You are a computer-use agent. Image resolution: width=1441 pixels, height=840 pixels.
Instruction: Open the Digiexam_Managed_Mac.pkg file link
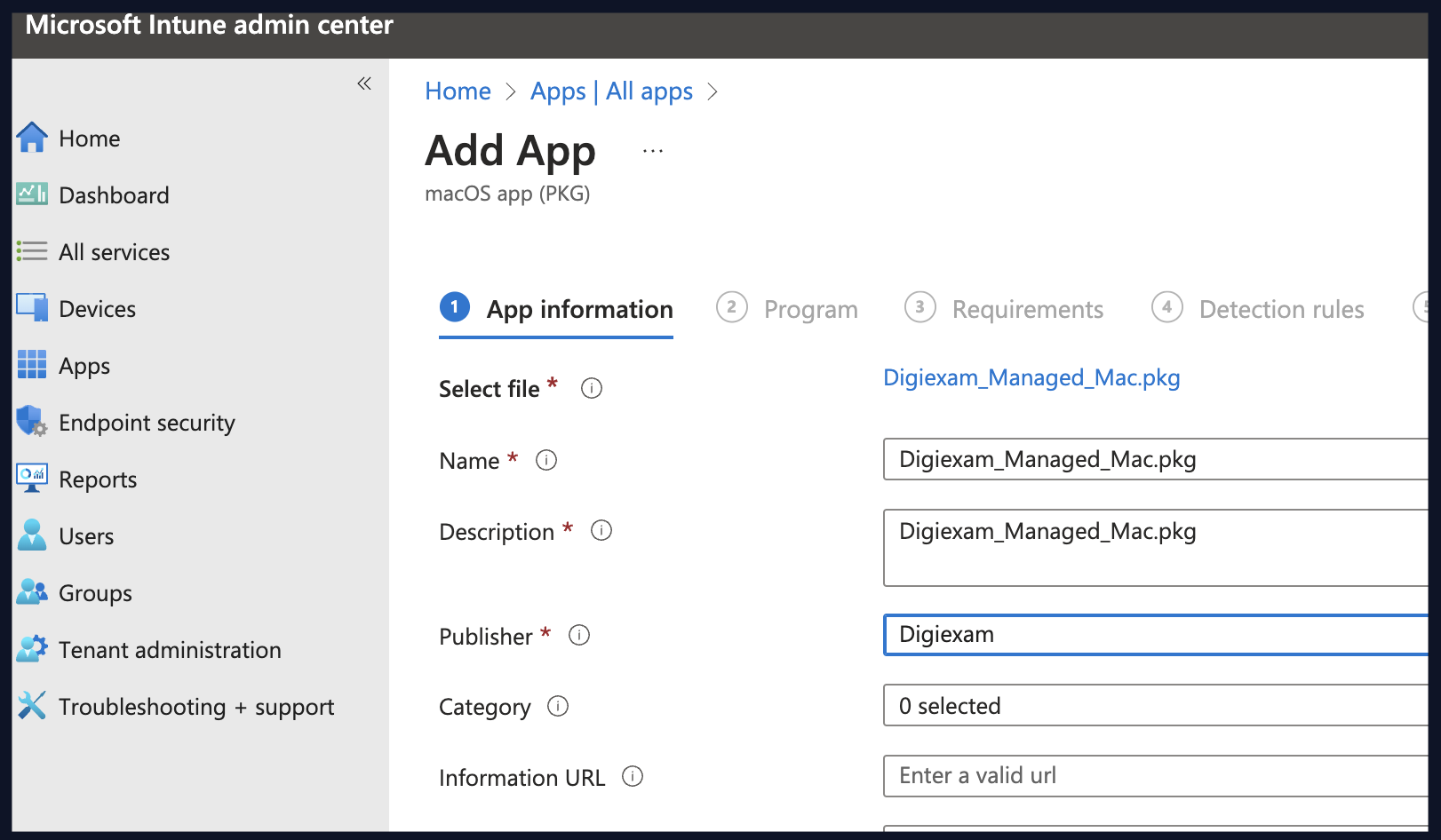tap(1031, 377)
